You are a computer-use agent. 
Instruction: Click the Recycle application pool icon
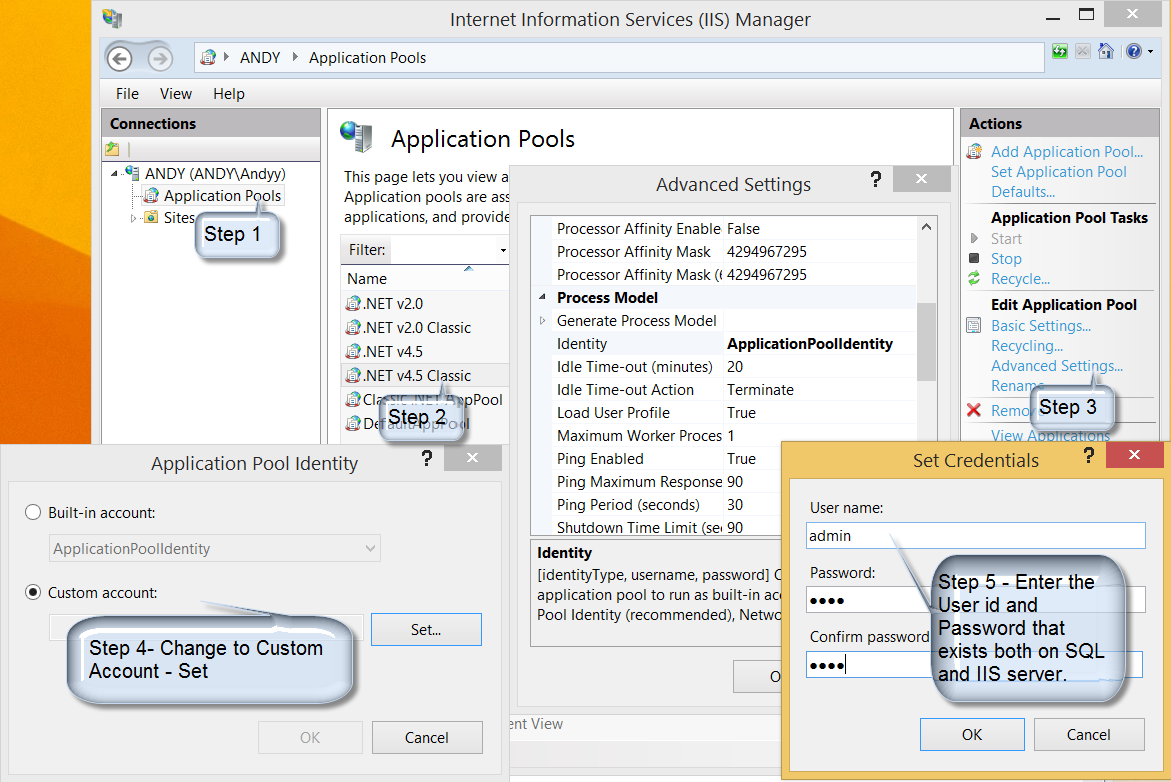click(974, 278)
